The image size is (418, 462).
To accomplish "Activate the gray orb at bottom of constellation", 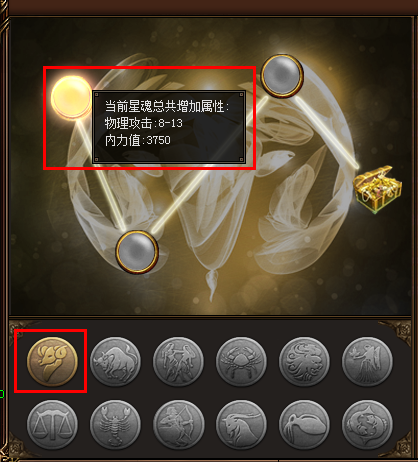I will (137, 252).
